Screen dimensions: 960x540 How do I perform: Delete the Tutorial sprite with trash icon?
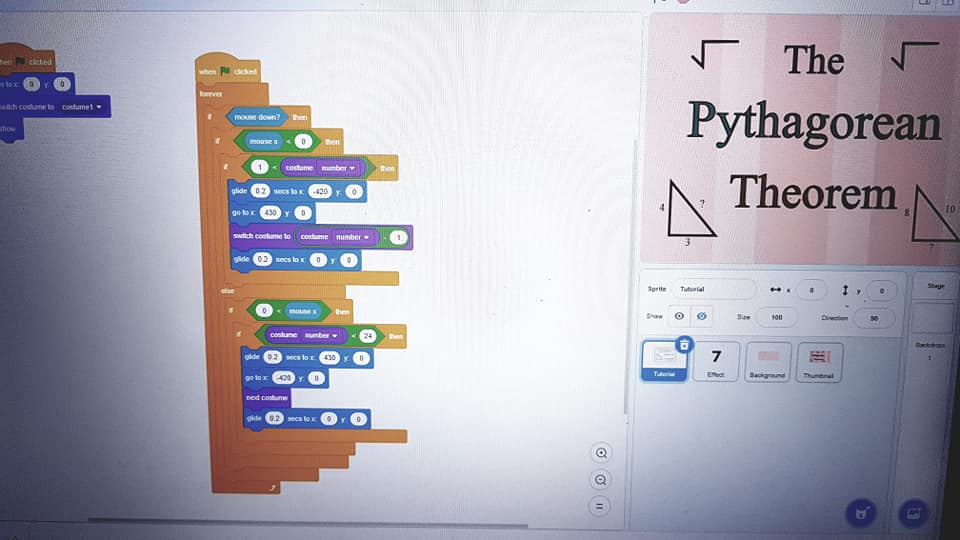coord(684,345)
